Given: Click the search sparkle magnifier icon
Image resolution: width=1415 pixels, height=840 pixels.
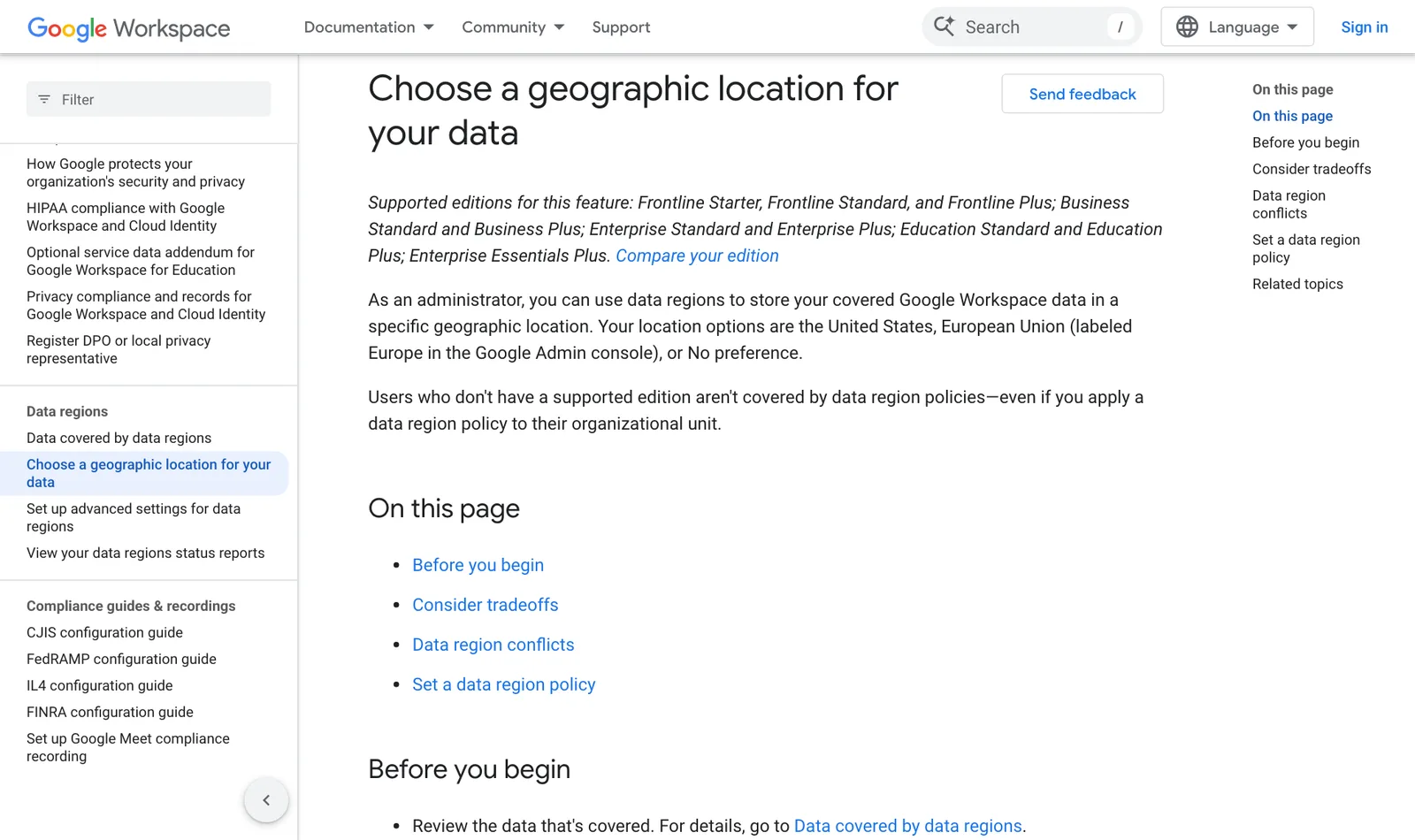Looking at the screenshot, I should tap(945, 27).
